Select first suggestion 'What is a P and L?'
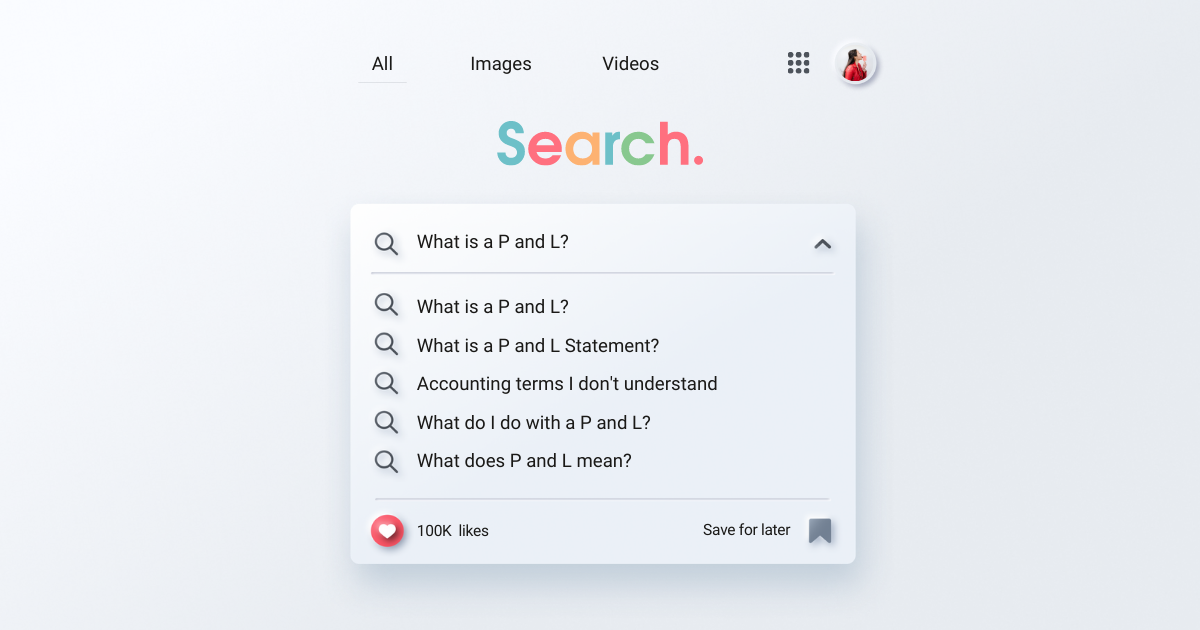Screen dimensions: 1200x630 click(x=493, y=306)
